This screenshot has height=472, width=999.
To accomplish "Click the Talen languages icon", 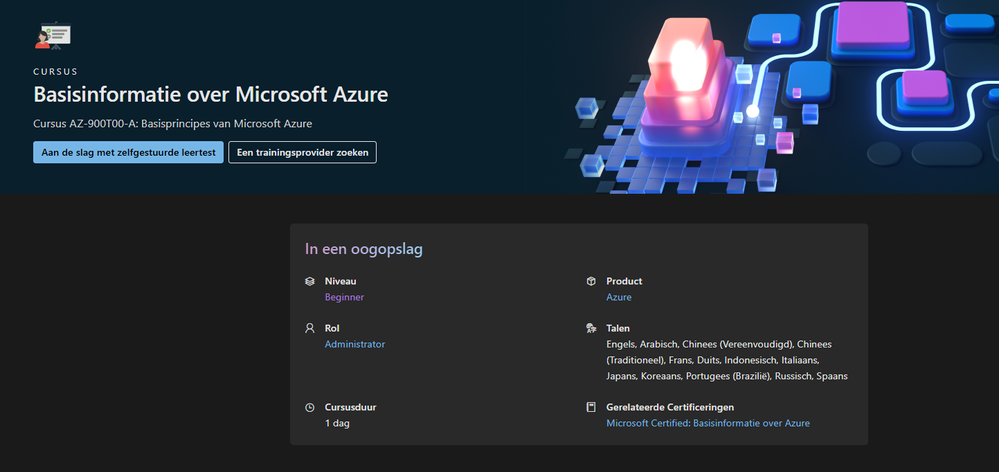I will [591, 329].
